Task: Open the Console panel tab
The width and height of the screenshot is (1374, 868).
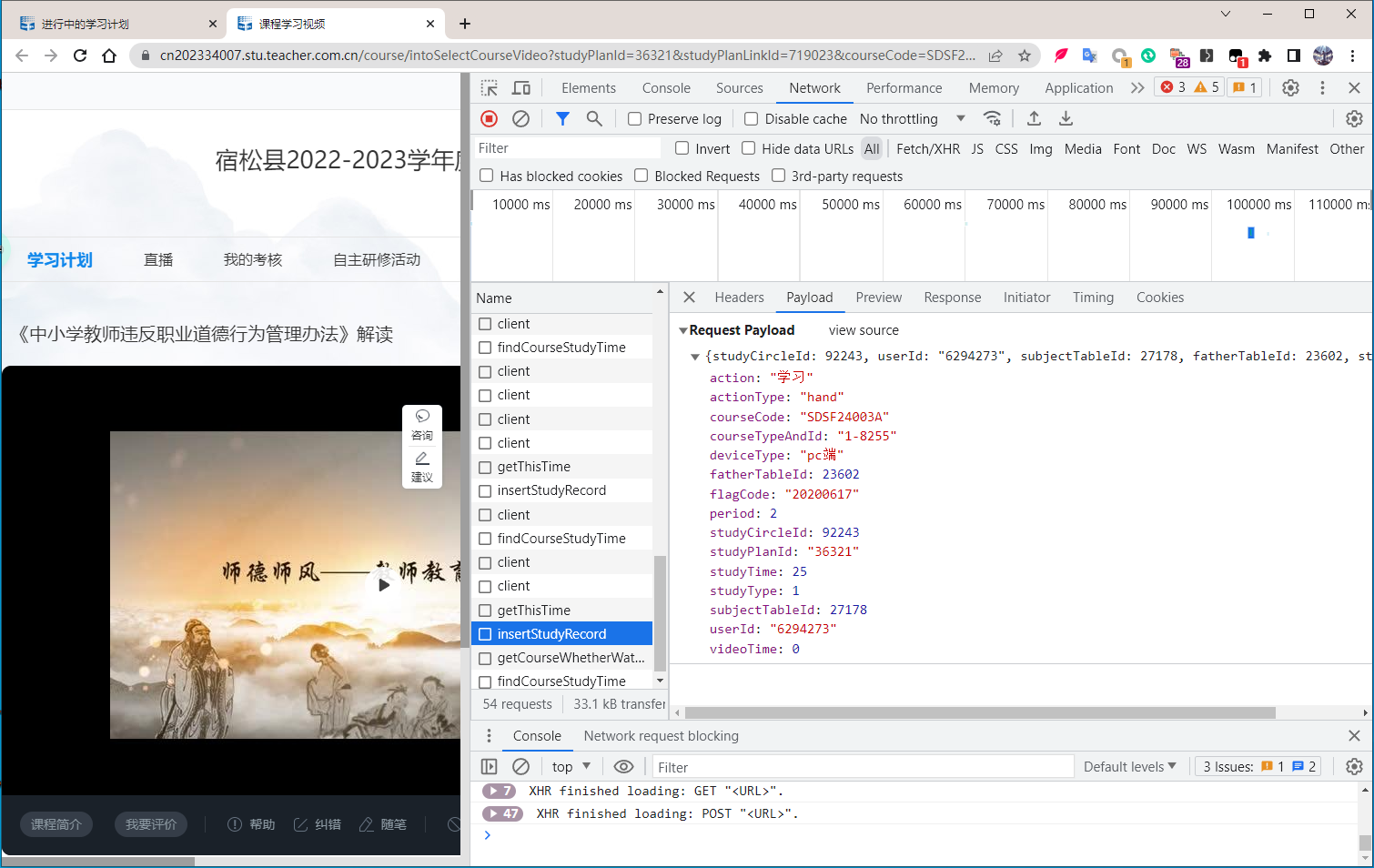Action: click(666, 88)
